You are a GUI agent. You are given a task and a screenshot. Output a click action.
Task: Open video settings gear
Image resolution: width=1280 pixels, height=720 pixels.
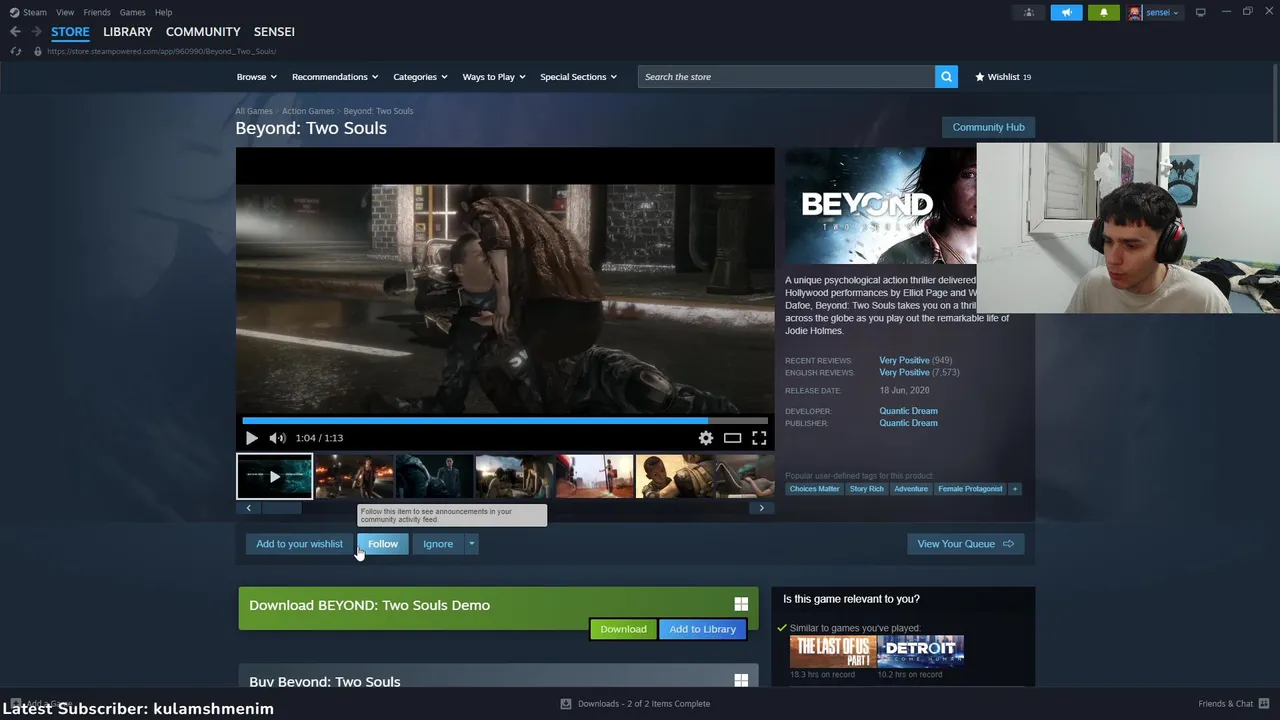coord(706,438)
